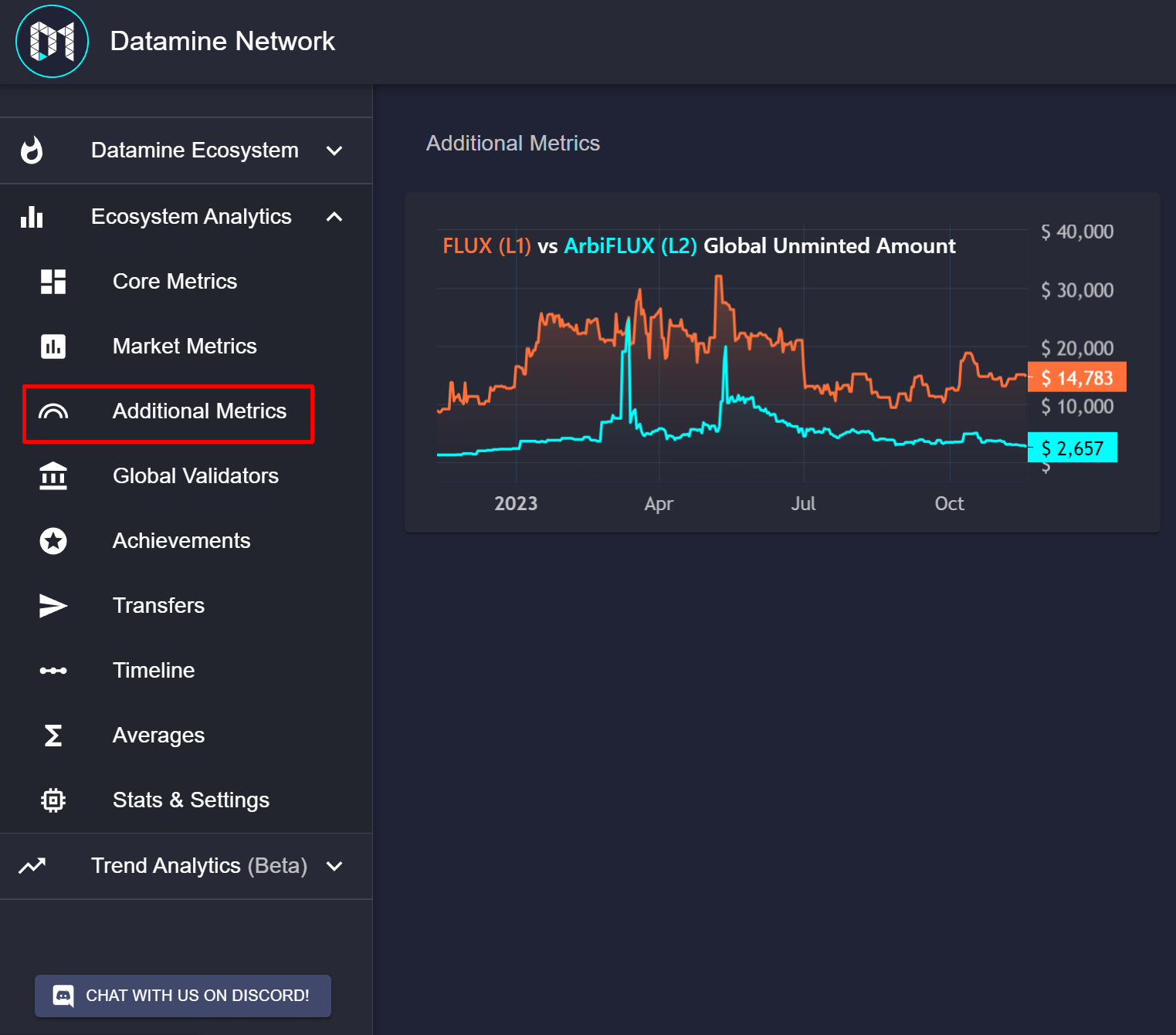1176x1035 pixels.
Task: Navigate to Transfers
Action: click(186, 606)
